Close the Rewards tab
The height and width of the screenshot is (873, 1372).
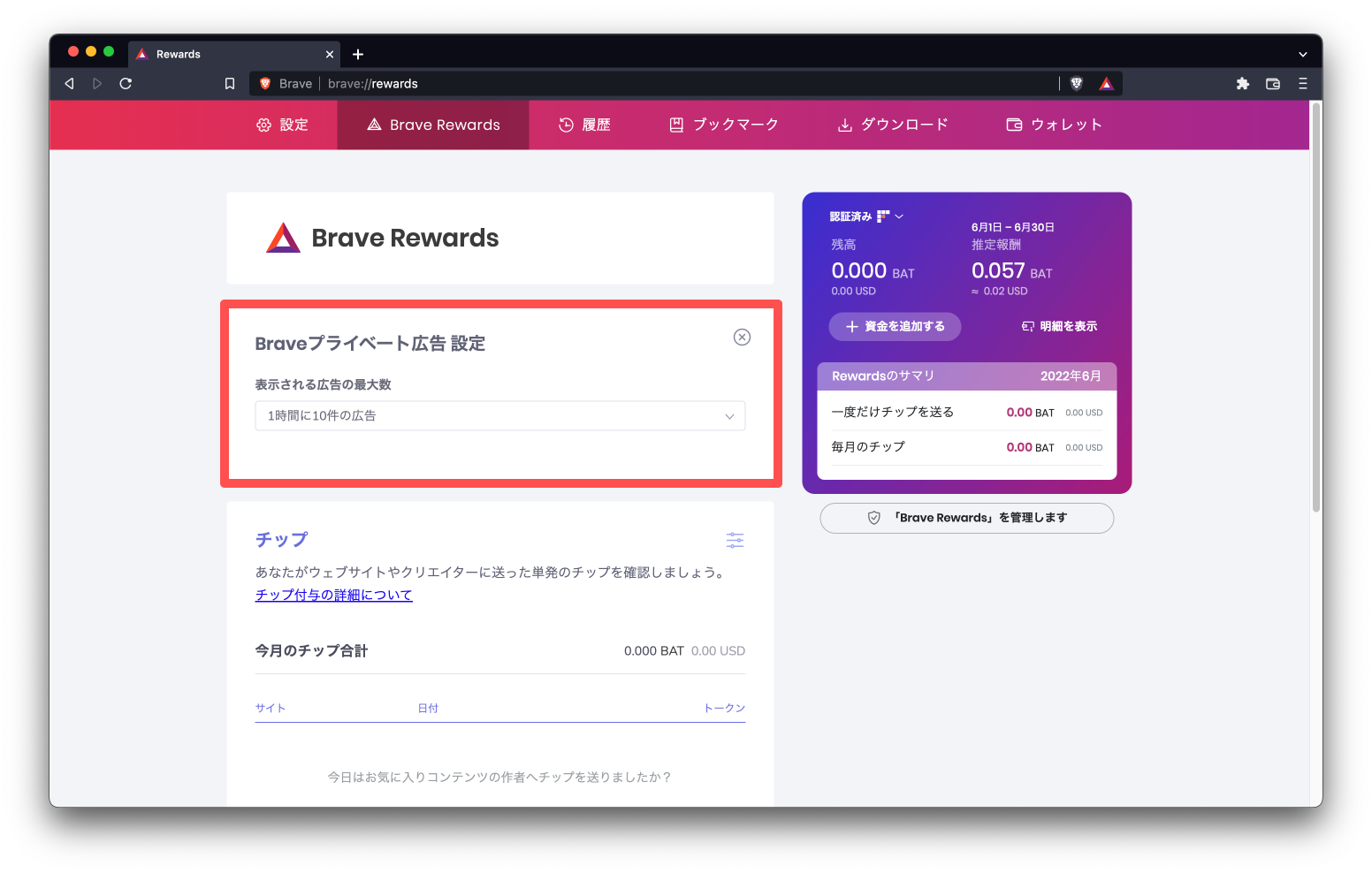[330, 54]
